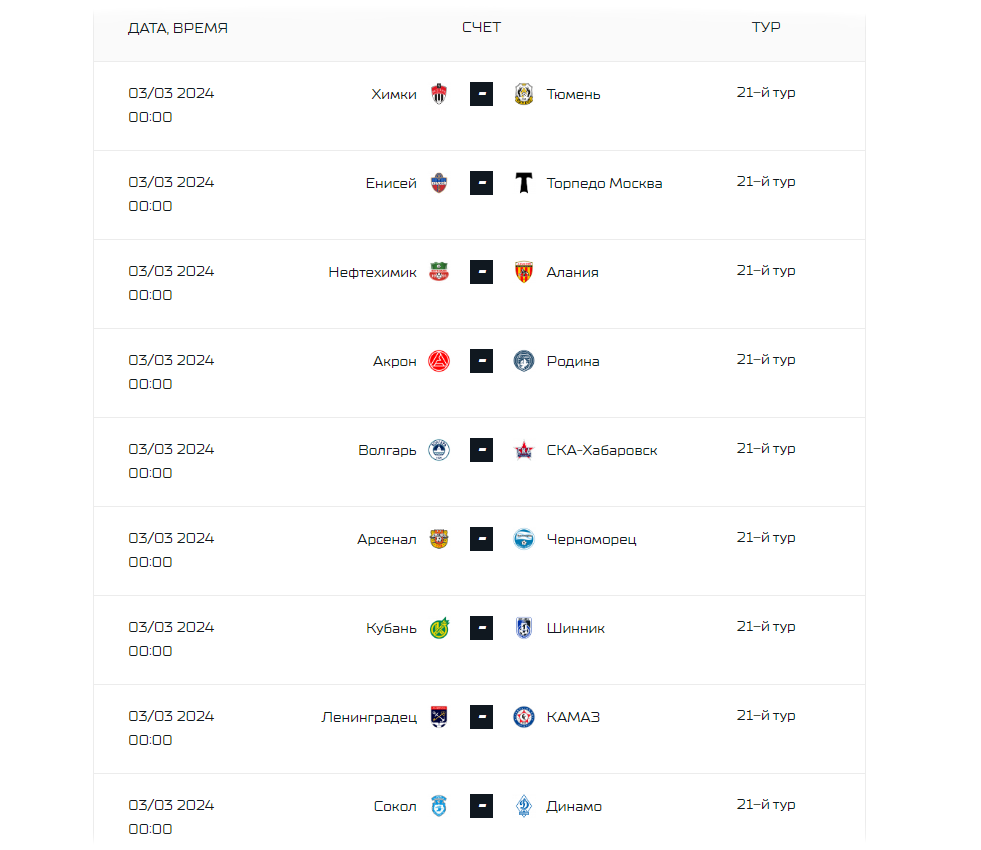The height and width of the screenshot is (850, 981).
Task: Click the Торпедо Москва T logo
Action: [524, 183]
